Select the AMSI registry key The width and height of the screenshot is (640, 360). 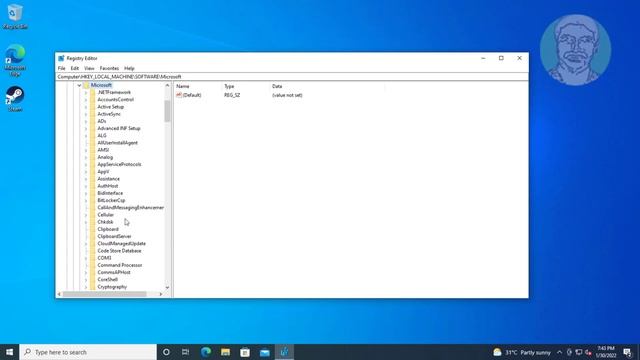click(103, 150)
